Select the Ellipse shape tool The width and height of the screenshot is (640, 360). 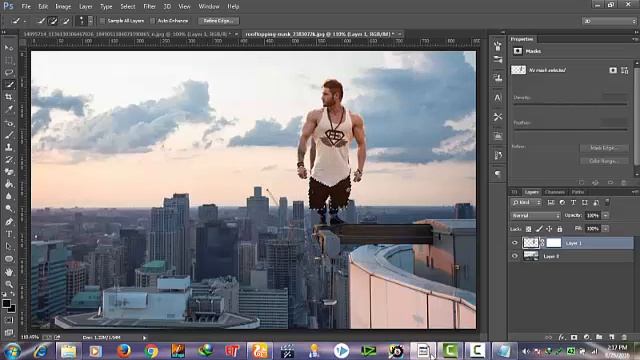(x=9, y=259)
